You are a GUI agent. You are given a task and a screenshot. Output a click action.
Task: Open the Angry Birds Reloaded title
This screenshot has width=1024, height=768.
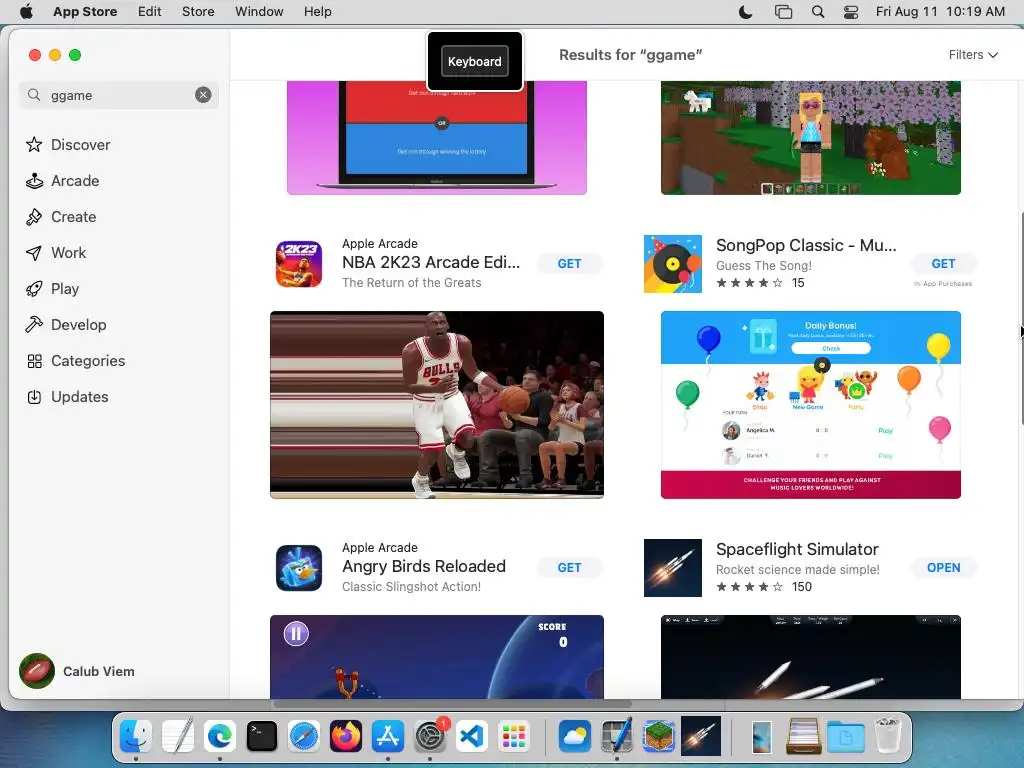(424, 566)
